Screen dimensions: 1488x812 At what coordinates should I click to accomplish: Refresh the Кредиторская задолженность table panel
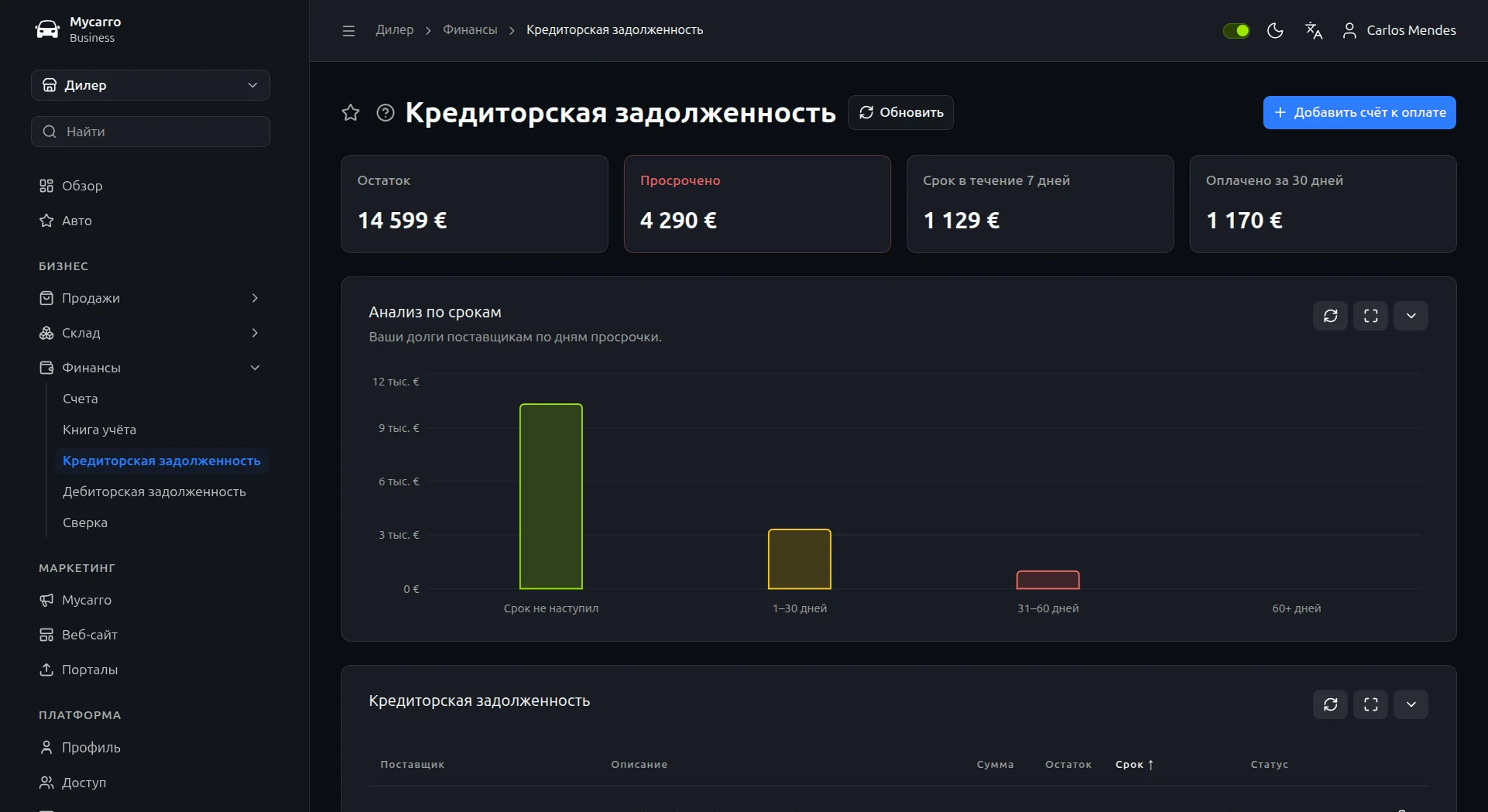1330,704
